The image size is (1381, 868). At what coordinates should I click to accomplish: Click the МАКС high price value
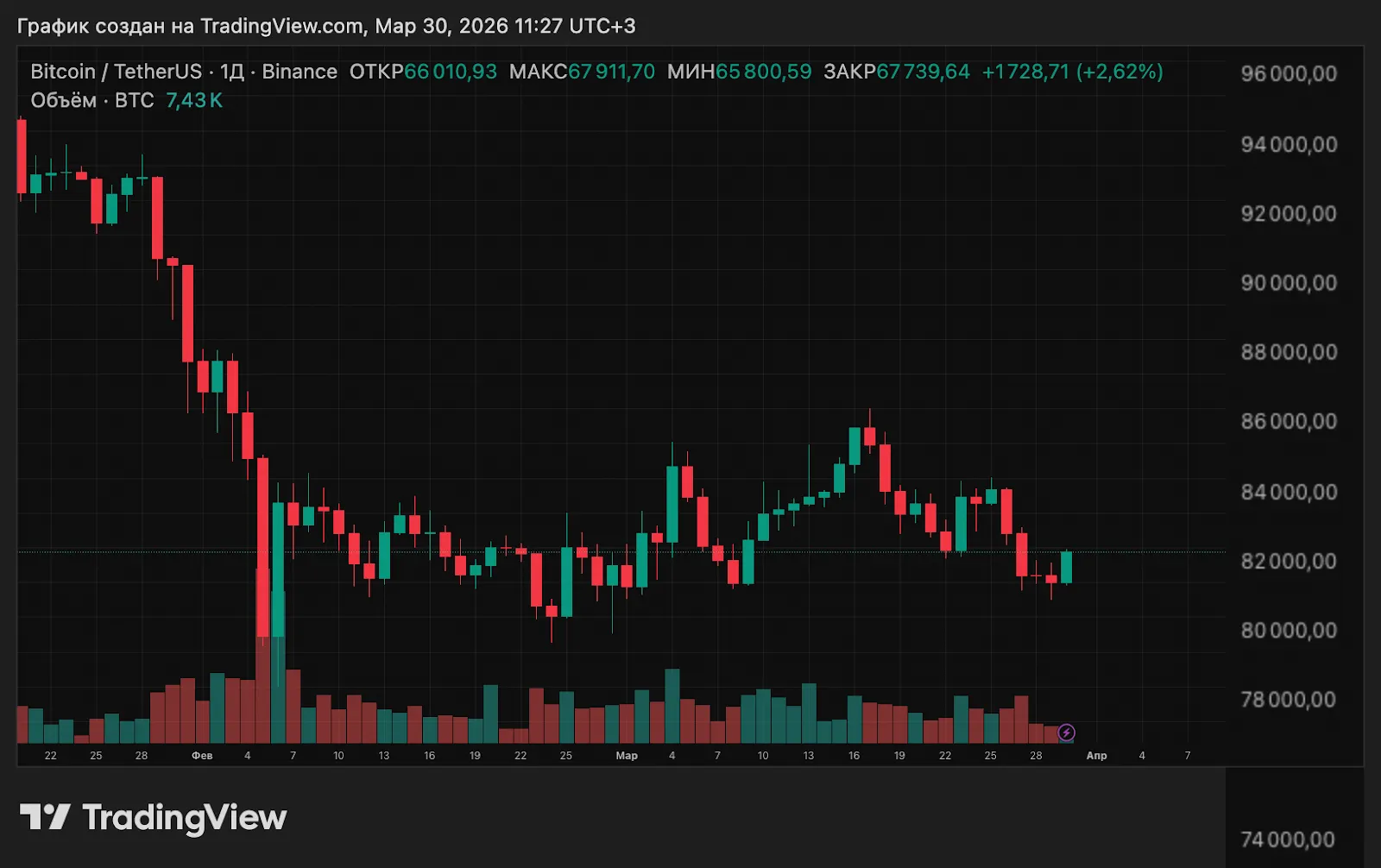(611, 72)
